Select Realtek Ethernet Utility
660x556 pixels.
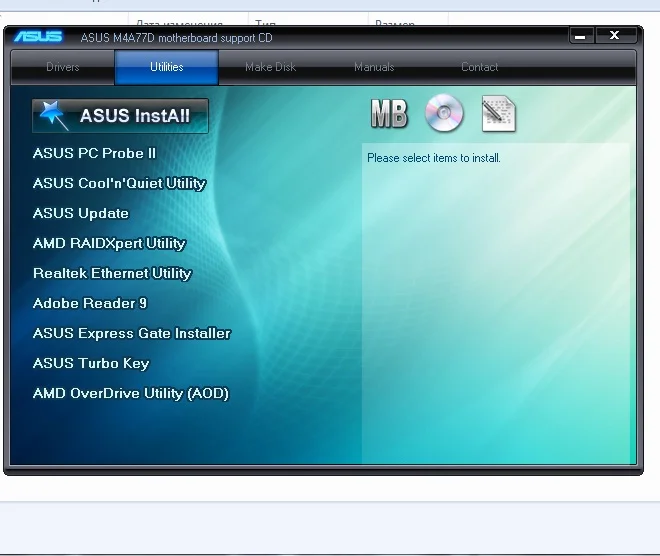pos(112,274)
